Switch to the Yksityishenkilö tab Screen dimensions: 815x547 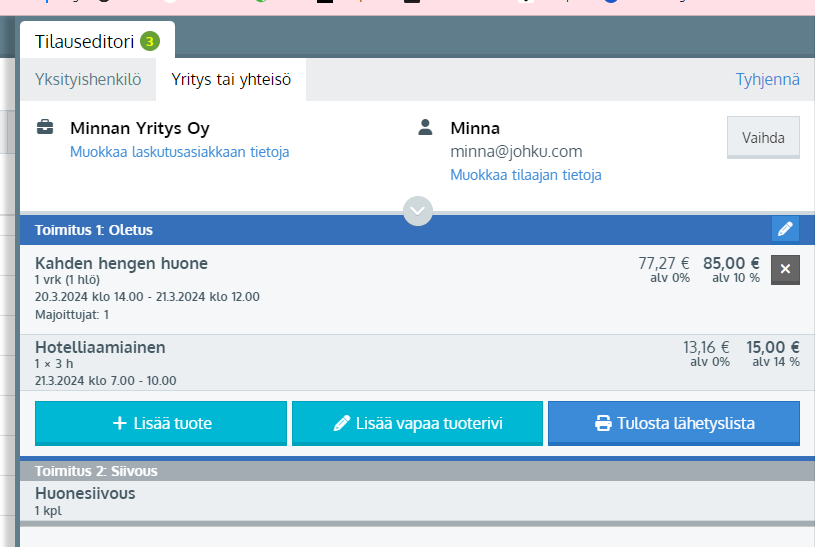pyautogui.click(x=88, y=80)
